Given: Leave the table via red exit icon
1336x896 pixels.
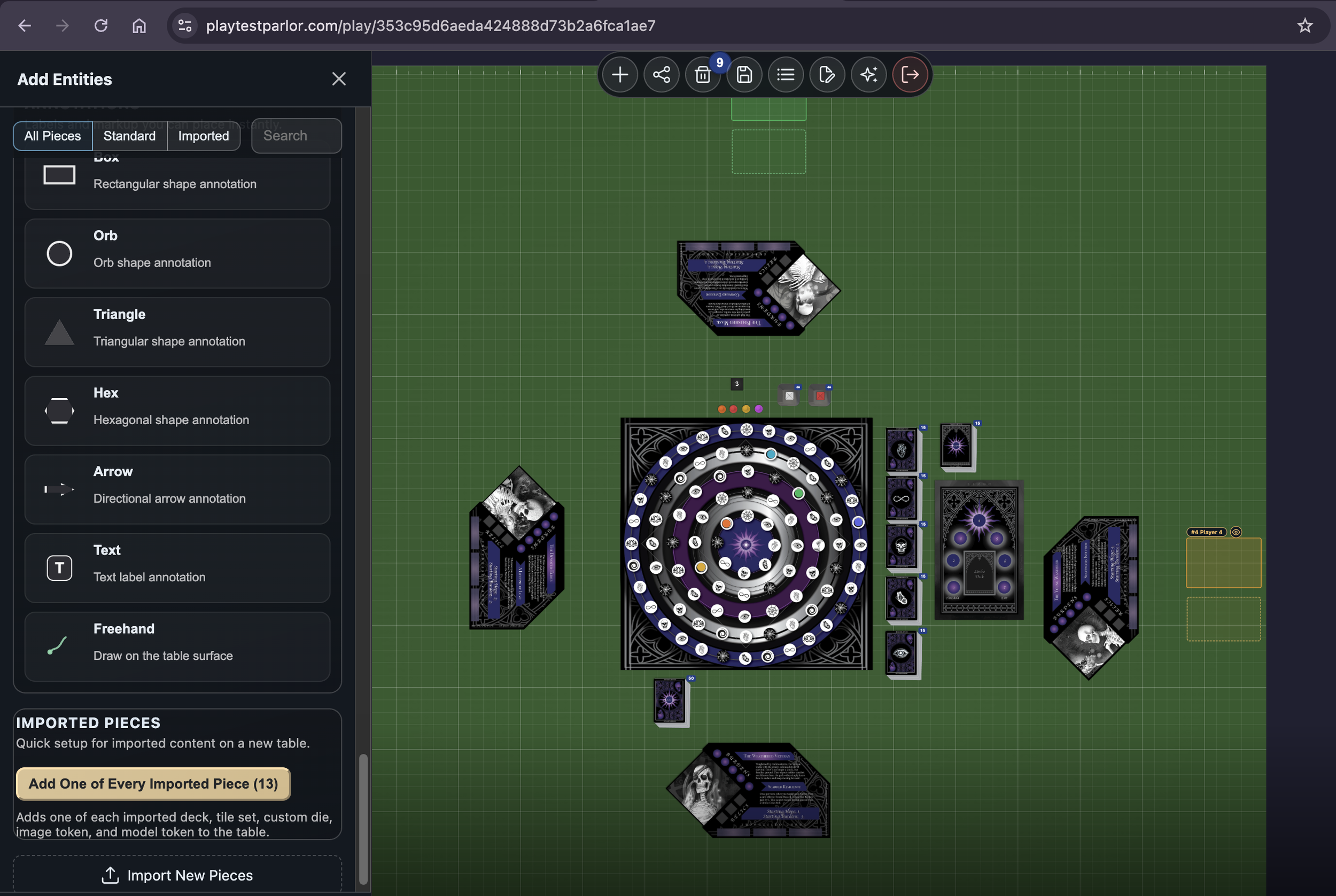Looking at the screenshot, I should point(910,74).
